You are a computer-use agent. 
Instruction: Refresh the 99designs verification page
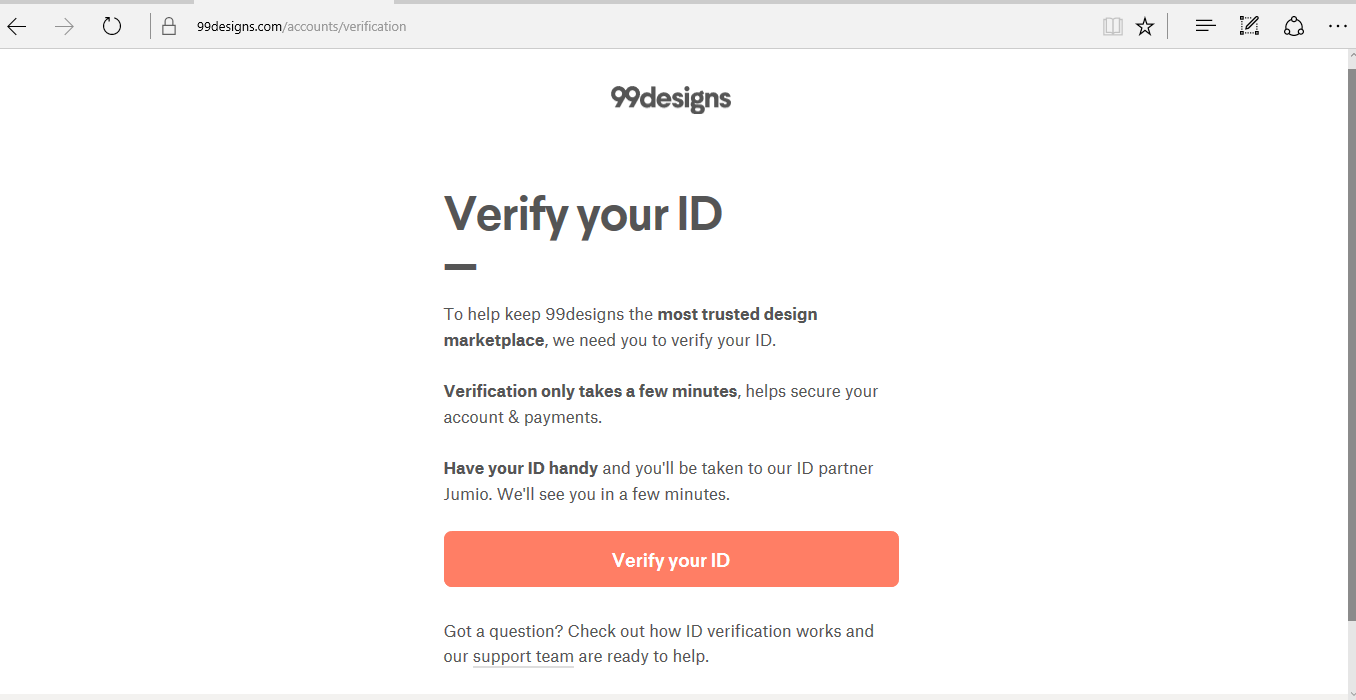click(112, 26)
